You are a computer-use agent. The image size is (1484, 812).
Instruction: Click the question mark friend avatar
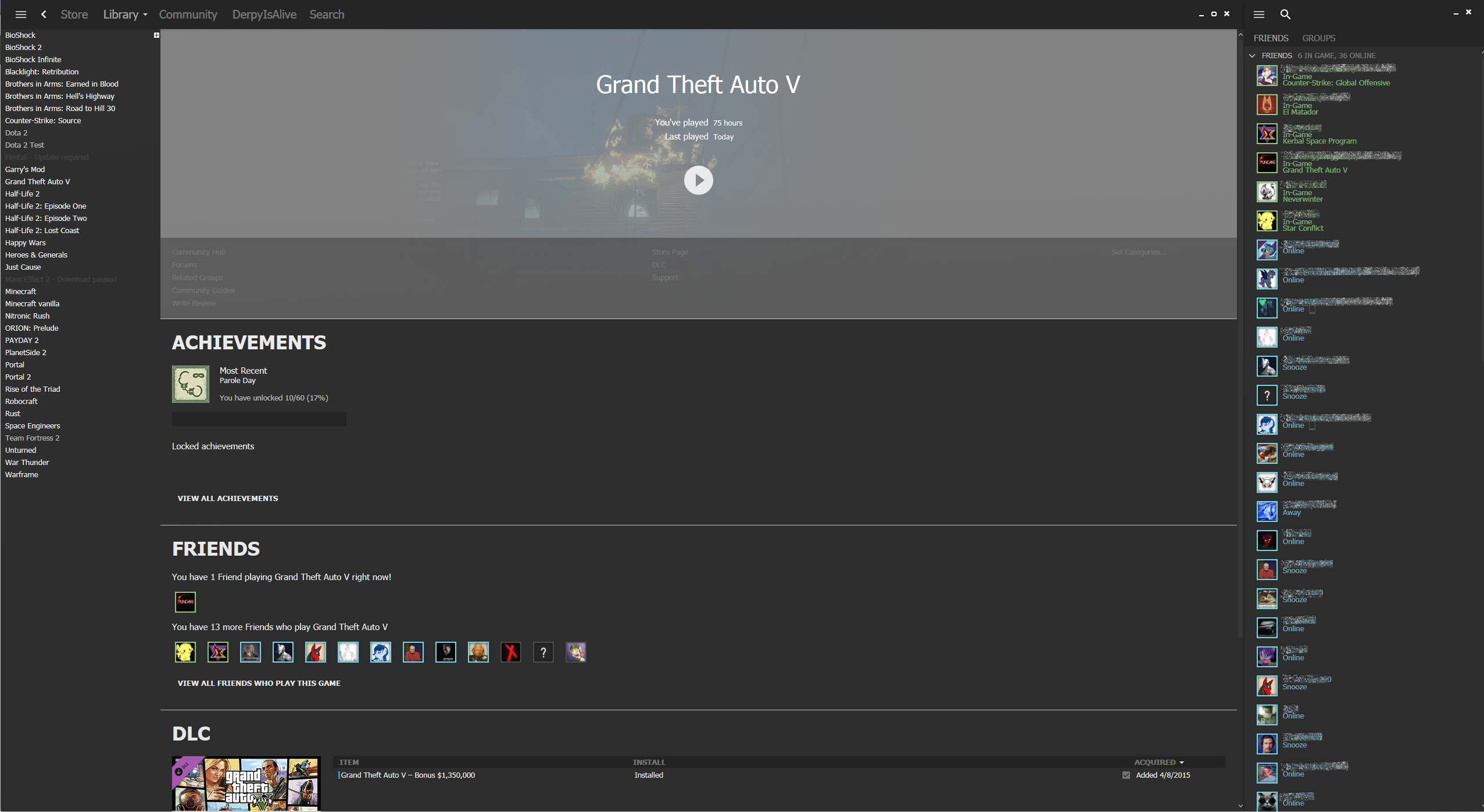pos(543,652)
